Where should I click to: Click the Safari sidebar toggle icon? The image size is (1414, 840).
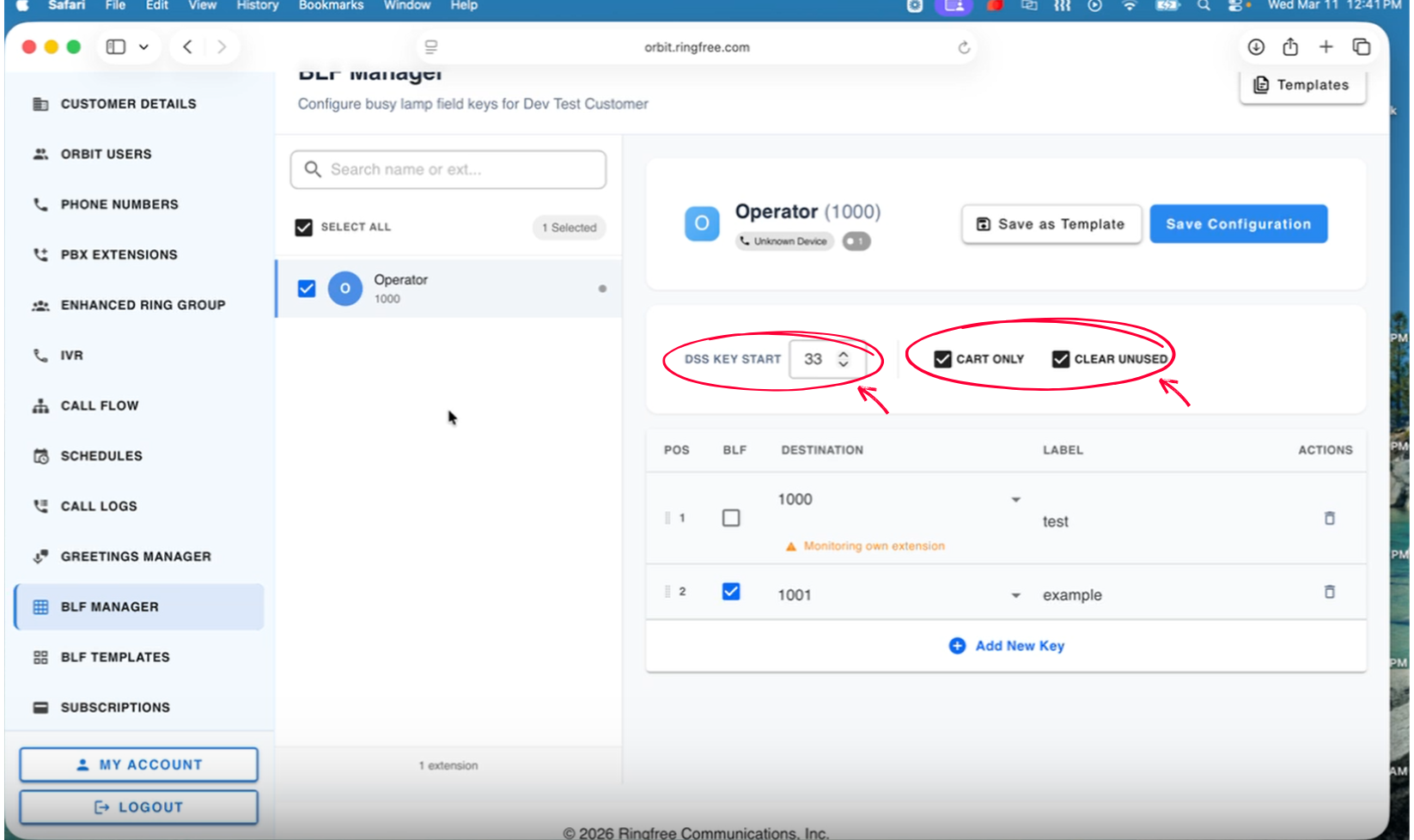tap(116, 47)
